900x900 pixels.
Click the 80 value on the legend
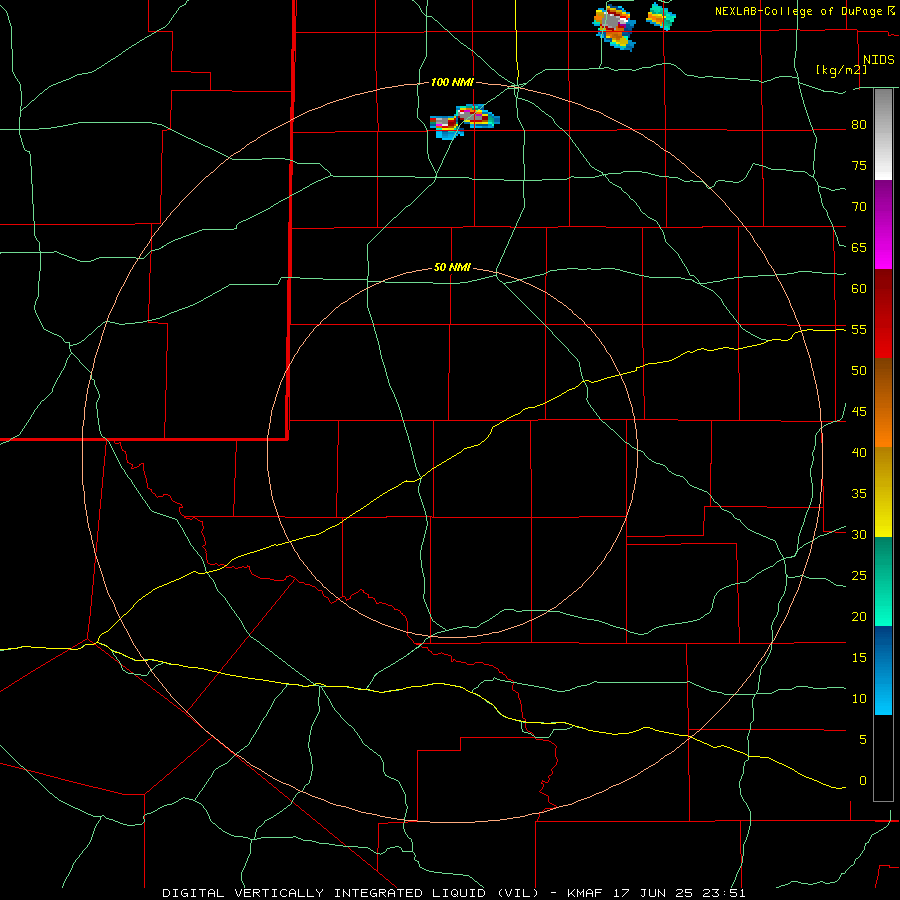(859, 125)
